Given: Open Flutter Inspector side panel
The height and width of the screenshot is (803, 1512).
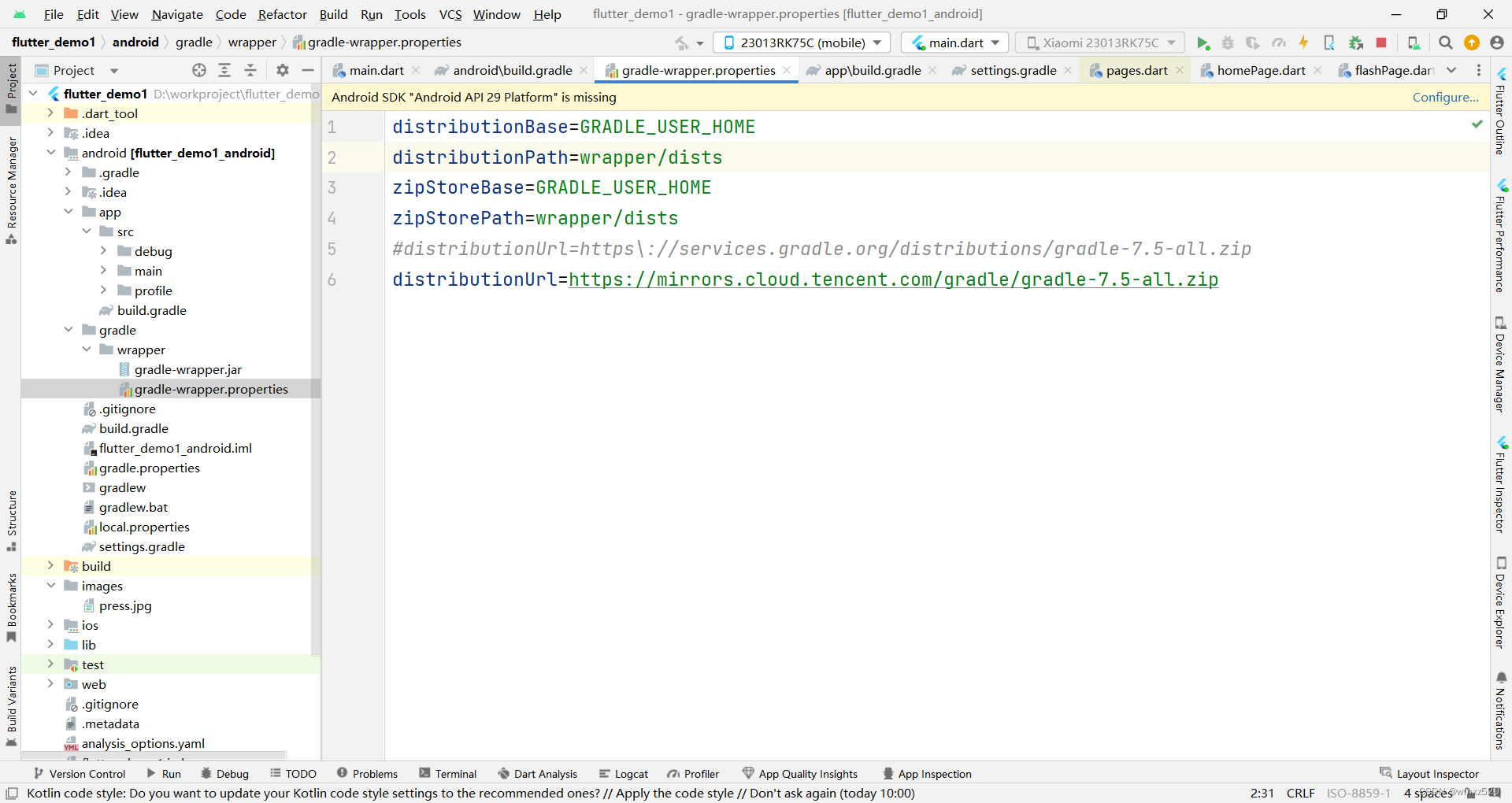Looking at the screenshot, I should click(x=1501, y=485).
